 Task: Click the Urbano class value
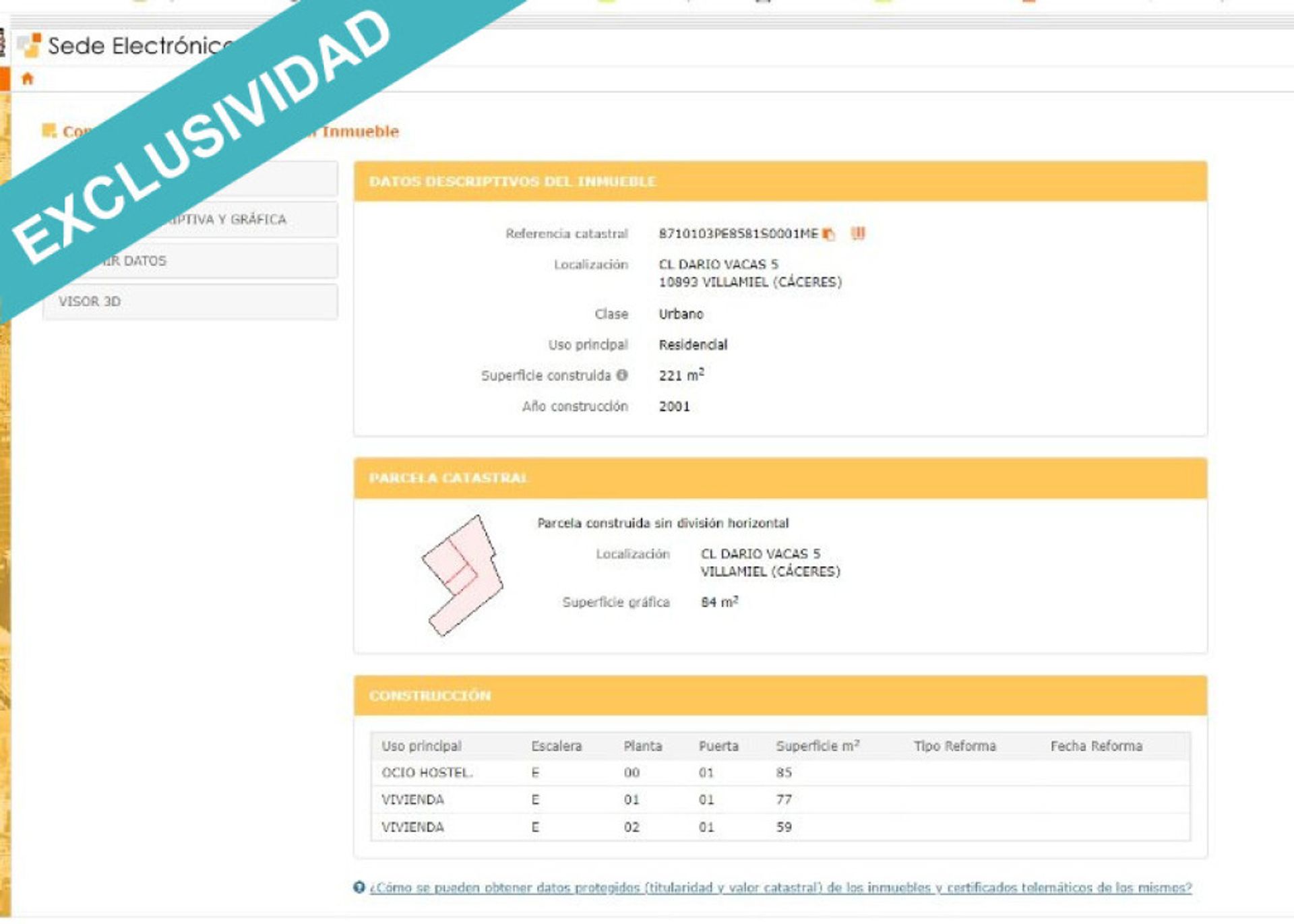click(x=681, y=314)
